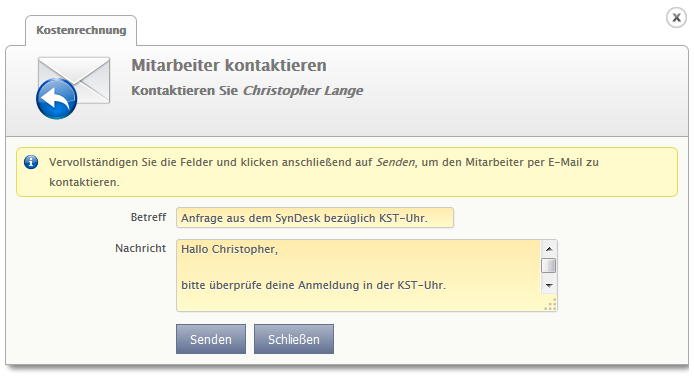Click inside the Nachricht message textarea
The image size is (694, 380).
(359, 276)
